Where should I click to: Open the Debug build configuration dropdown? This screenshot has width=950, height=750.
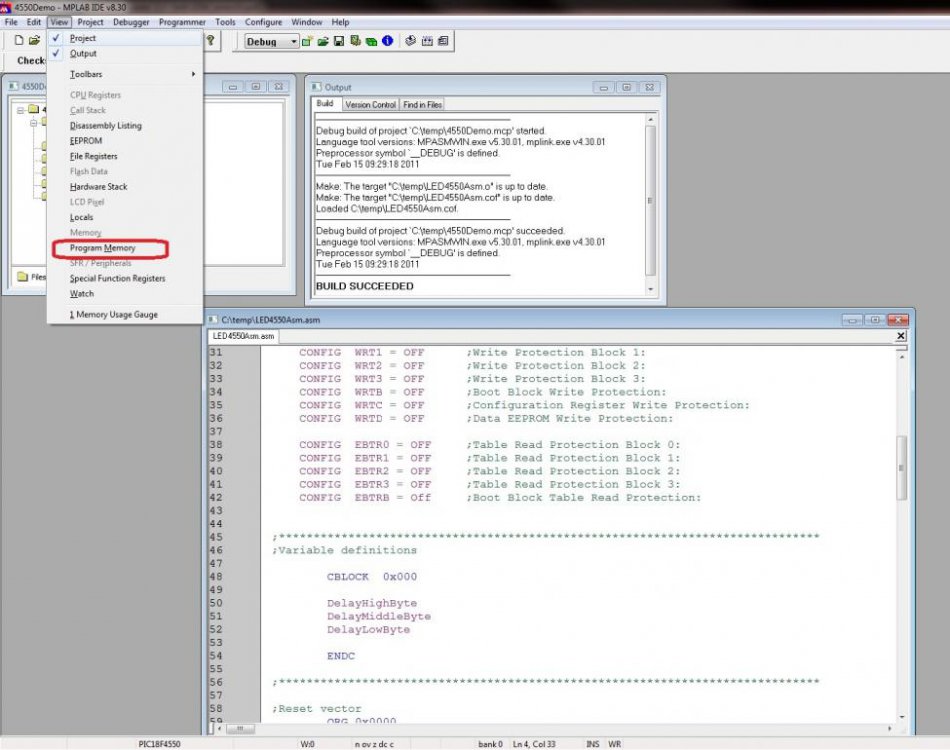(x=293, y=40)
